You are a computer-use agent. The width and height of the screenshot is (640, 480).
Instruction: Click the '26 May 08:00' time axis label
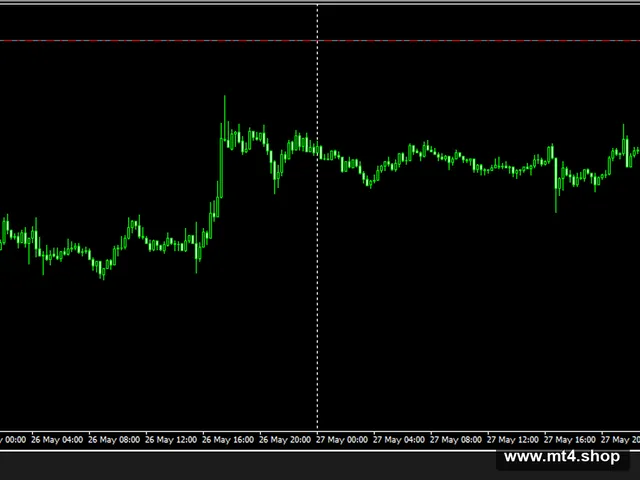(114, 440)
